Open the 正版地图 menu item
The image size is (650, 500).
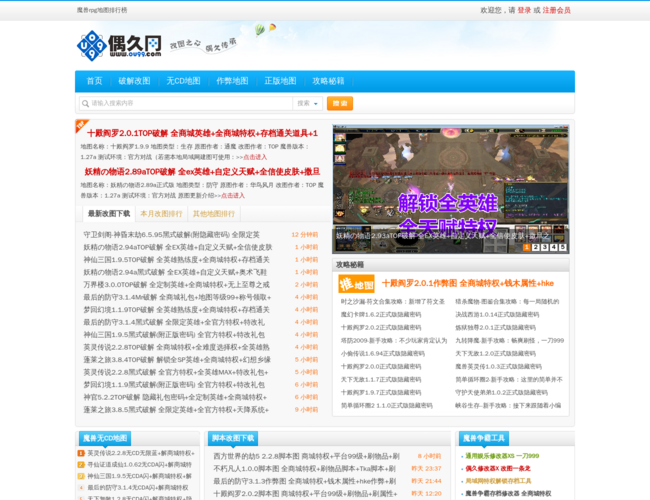click(280, 81)
